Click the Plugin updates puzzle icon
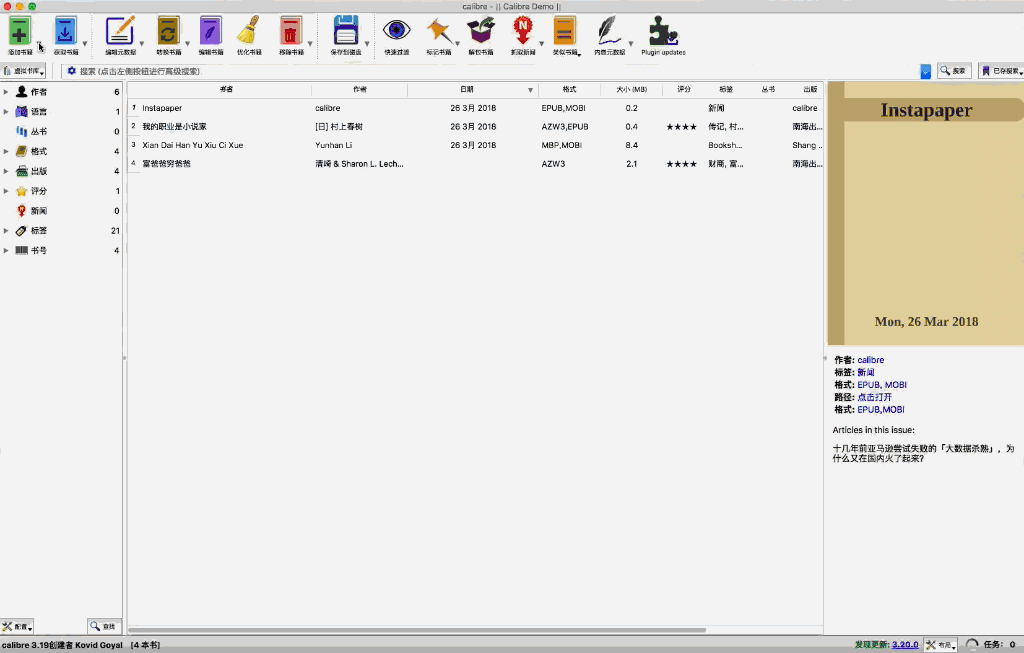The width and height of the screenshot is (1024, 653). point(663,31)
